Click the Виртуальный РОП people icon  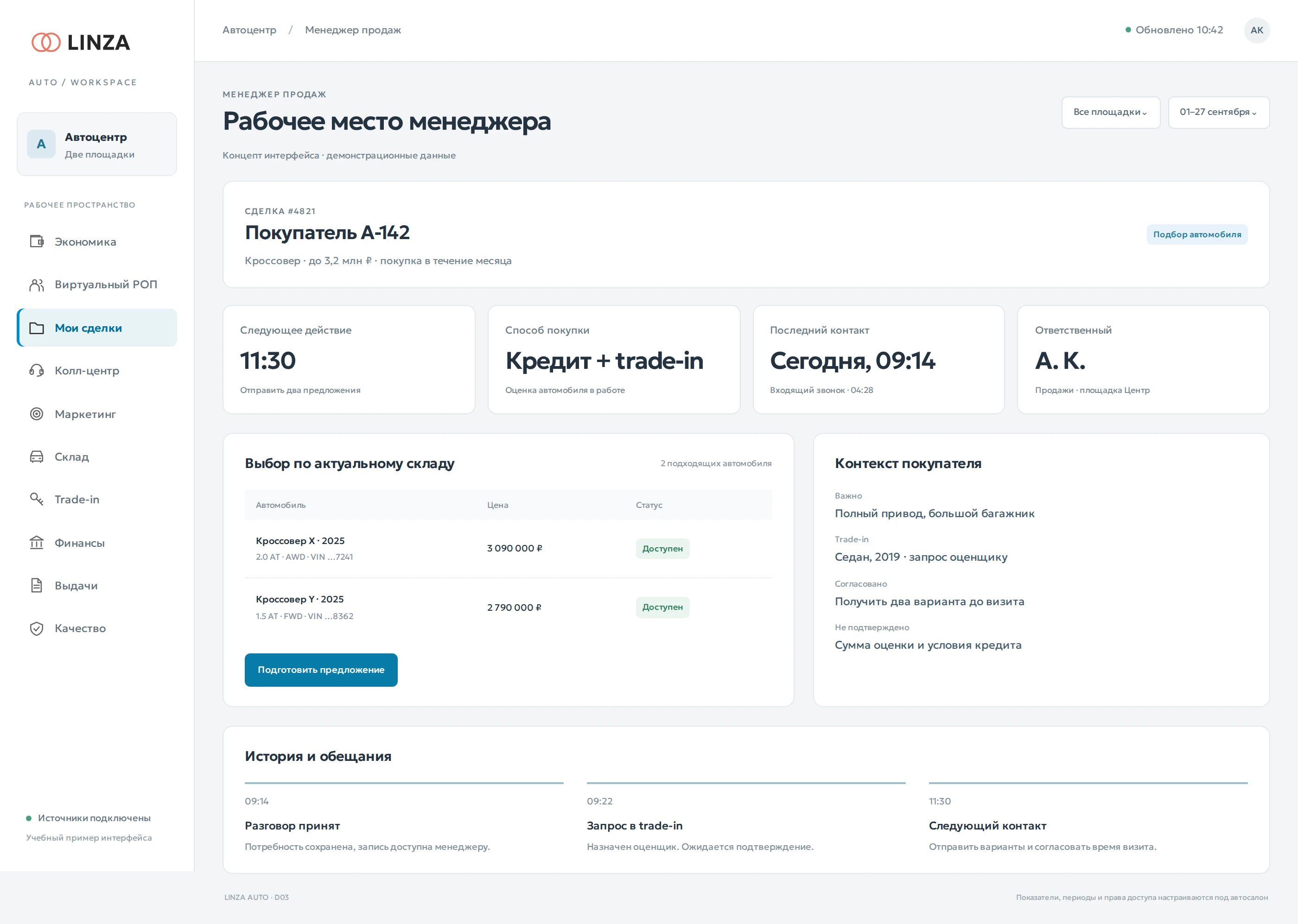pyautogui.click(x=37, y=285)
